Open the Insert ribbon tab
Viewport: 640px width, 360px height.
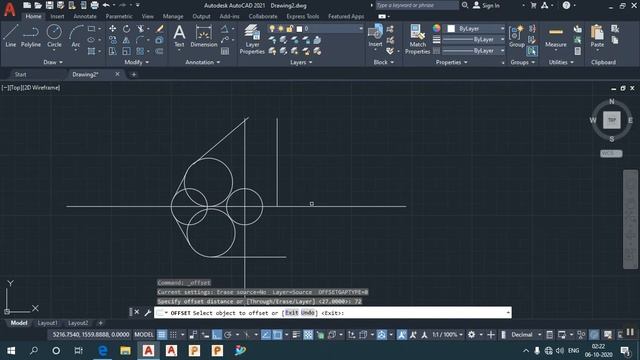click(x=57, y=16)
